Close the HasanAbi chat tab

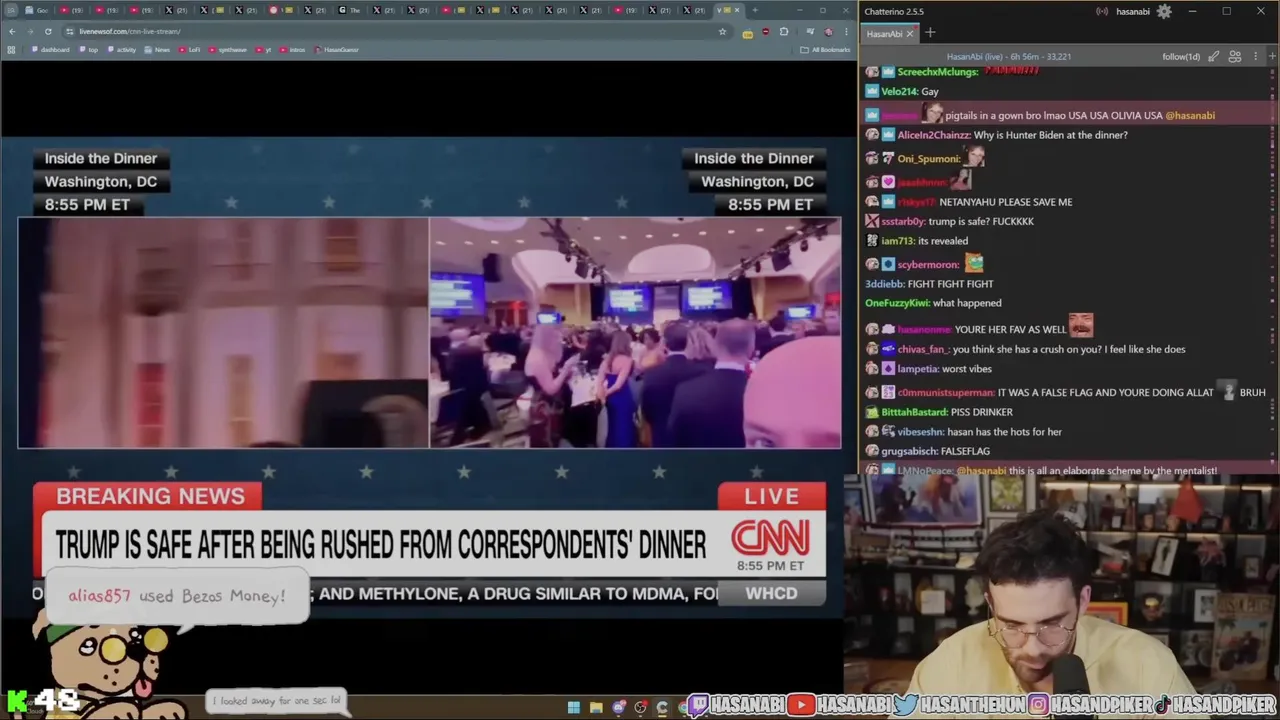click(910, 34)
